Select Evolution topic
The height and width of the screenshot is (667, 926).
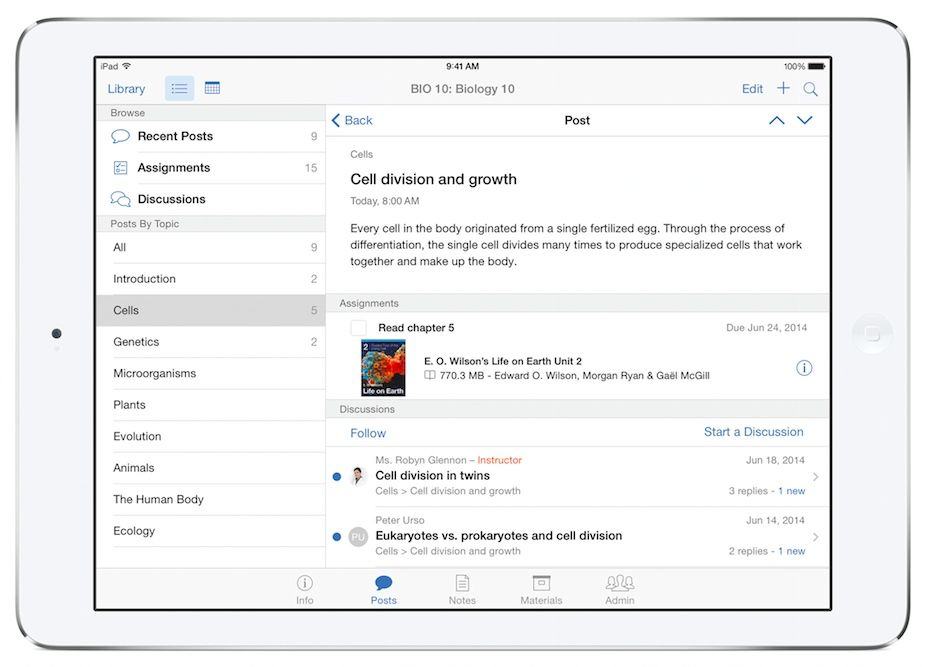tap(211, 437)
